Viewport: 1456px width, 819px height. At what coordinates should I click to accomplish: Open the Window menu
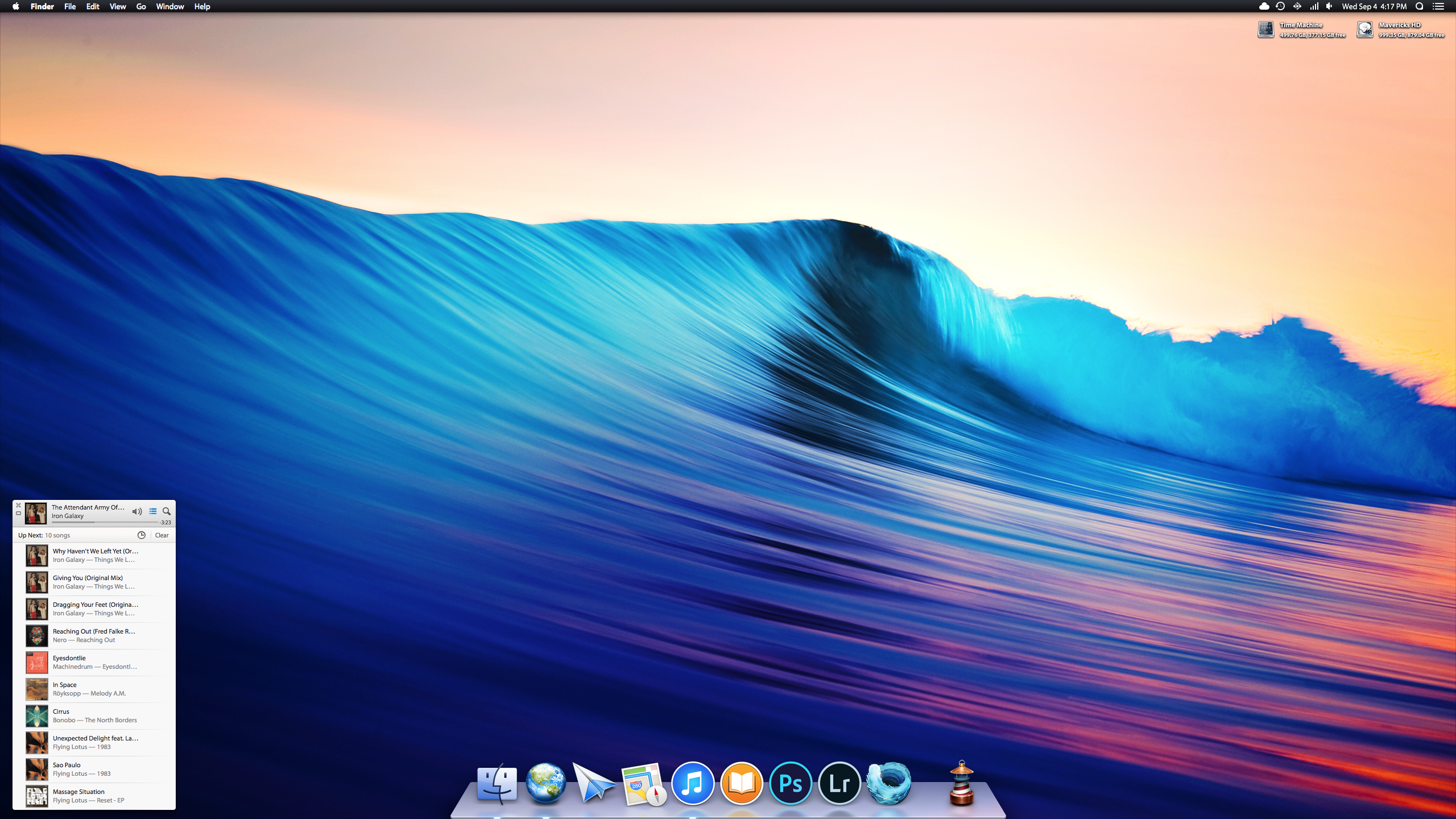[x=169, y=7]
